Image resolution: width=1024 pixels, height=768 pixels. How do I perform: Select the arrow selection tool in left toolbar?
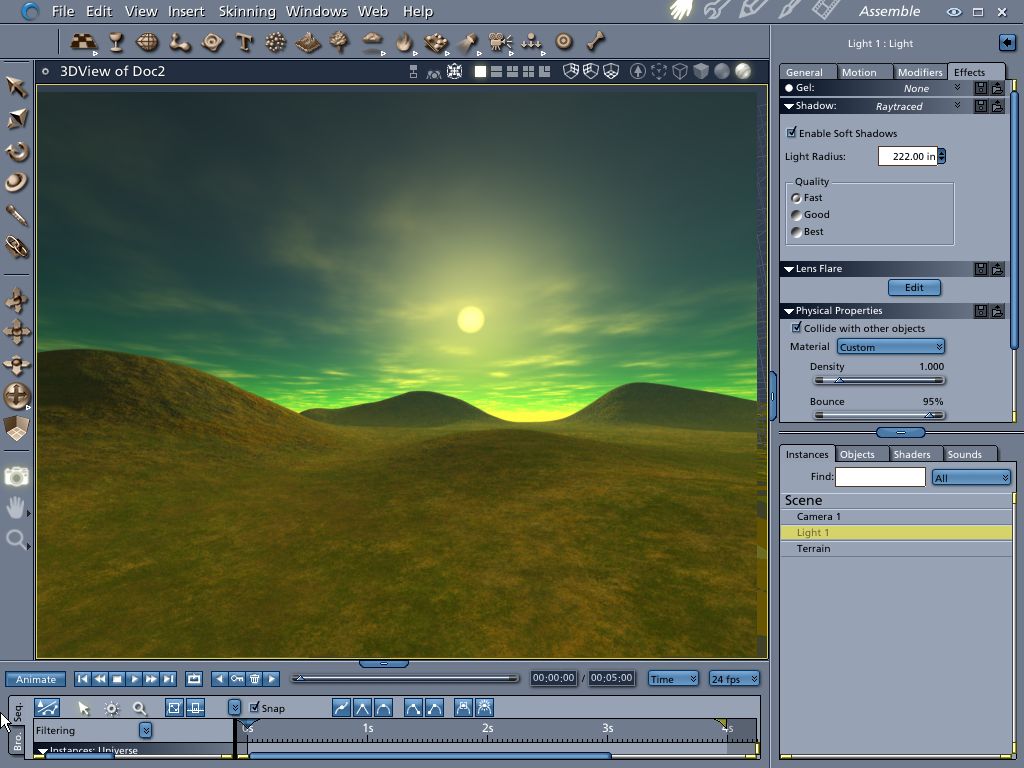pos(16,87)
